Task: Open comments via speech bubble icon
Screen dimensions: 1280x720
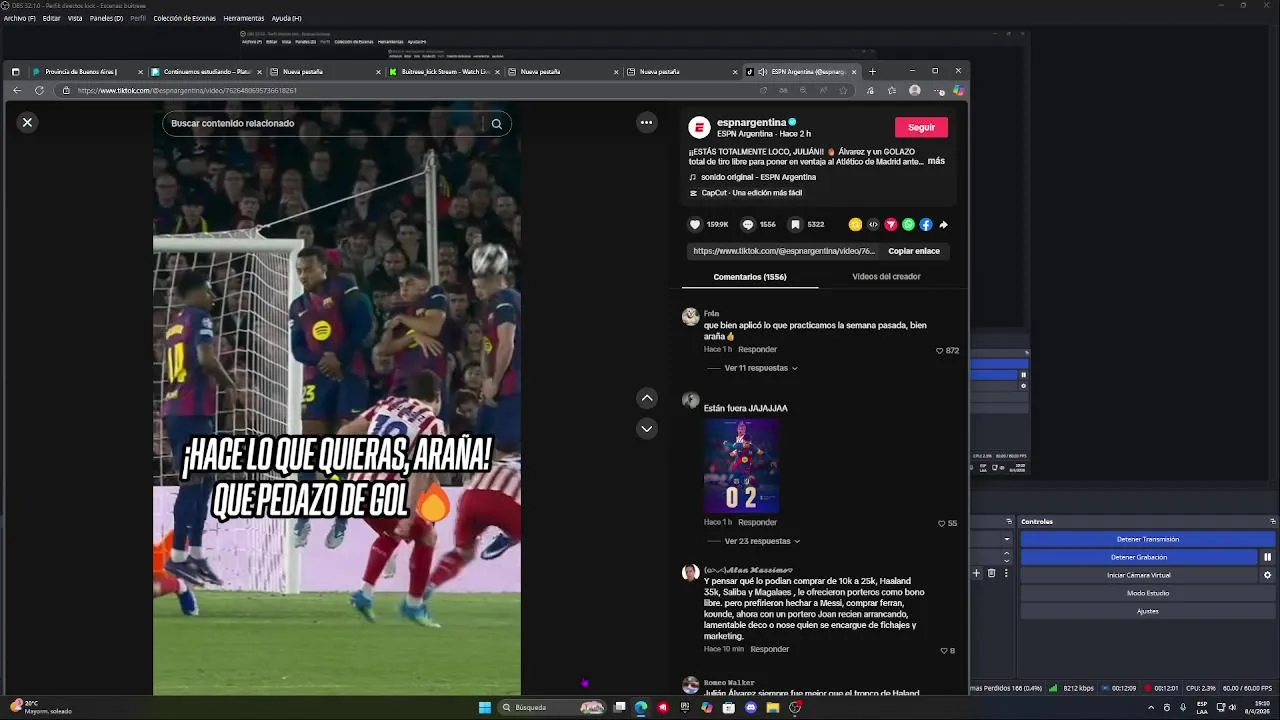Action: [747, 225]
